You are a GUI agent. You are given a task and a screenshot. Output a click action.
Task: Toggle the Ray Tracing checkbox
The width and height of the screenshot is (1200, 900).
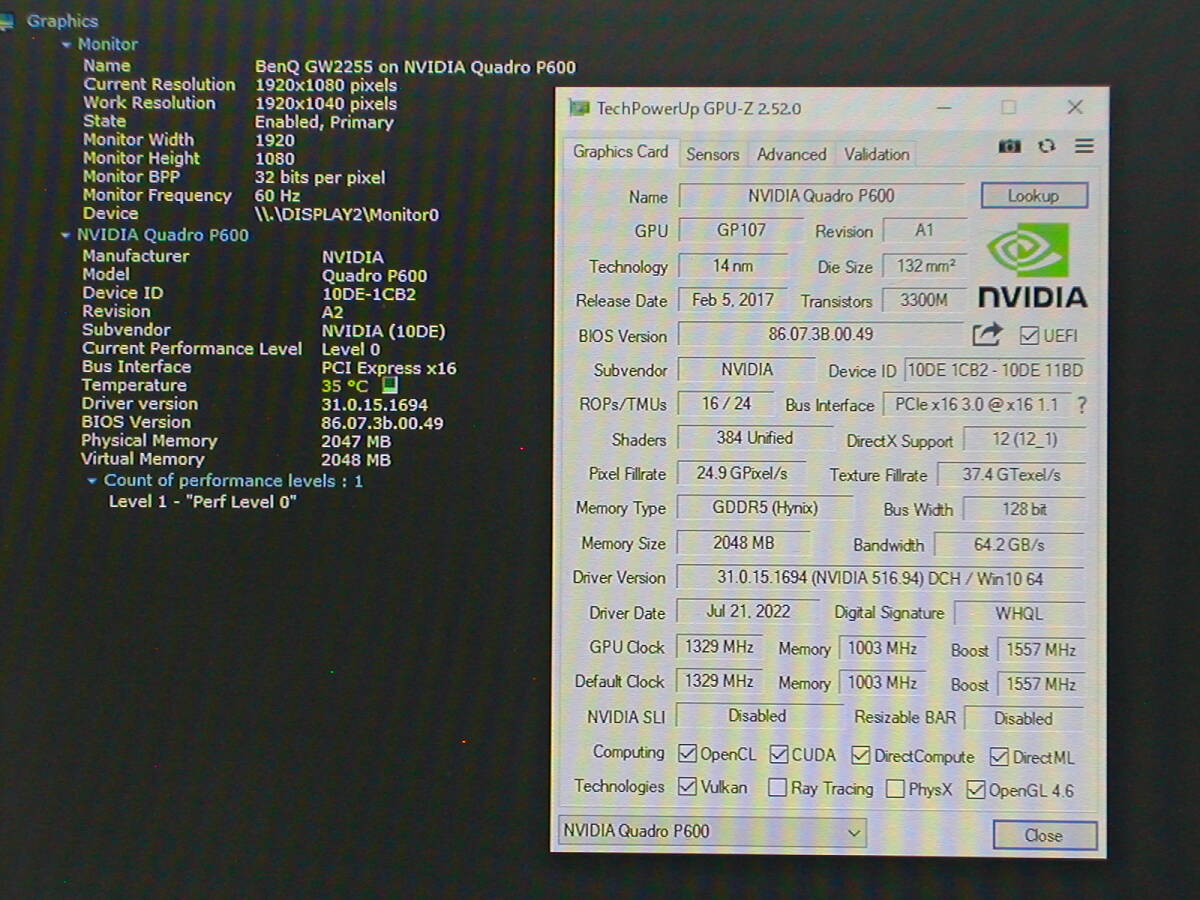click(x=777, y=788)
